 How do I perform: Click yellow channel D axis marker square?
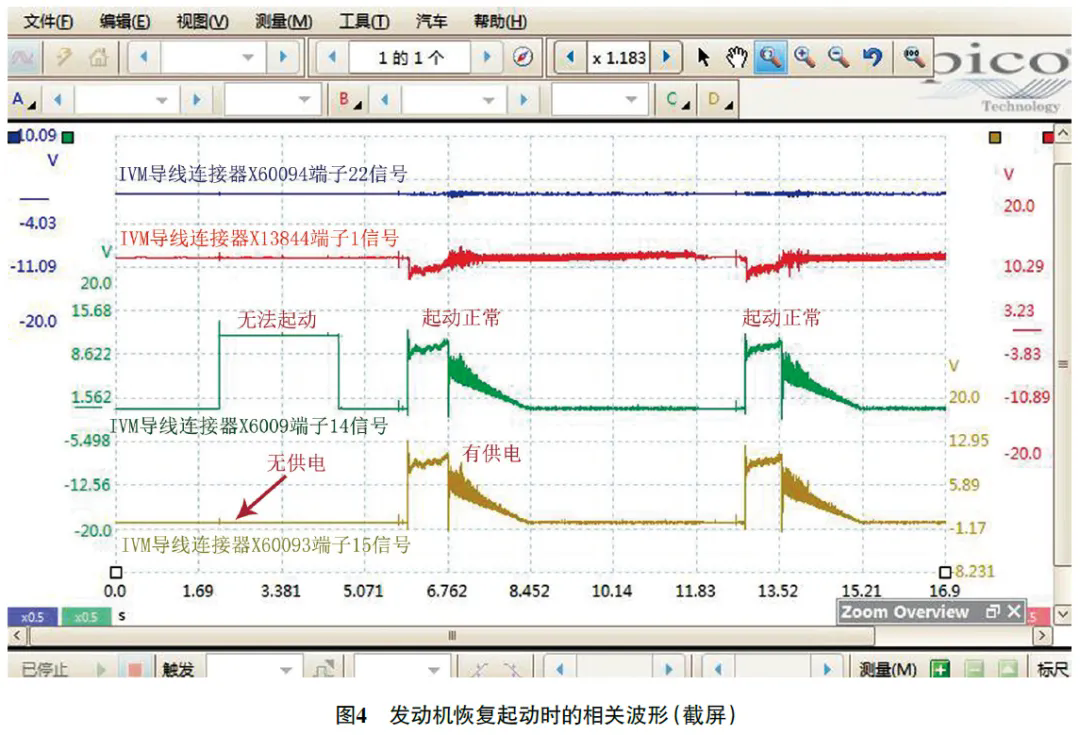995,138
